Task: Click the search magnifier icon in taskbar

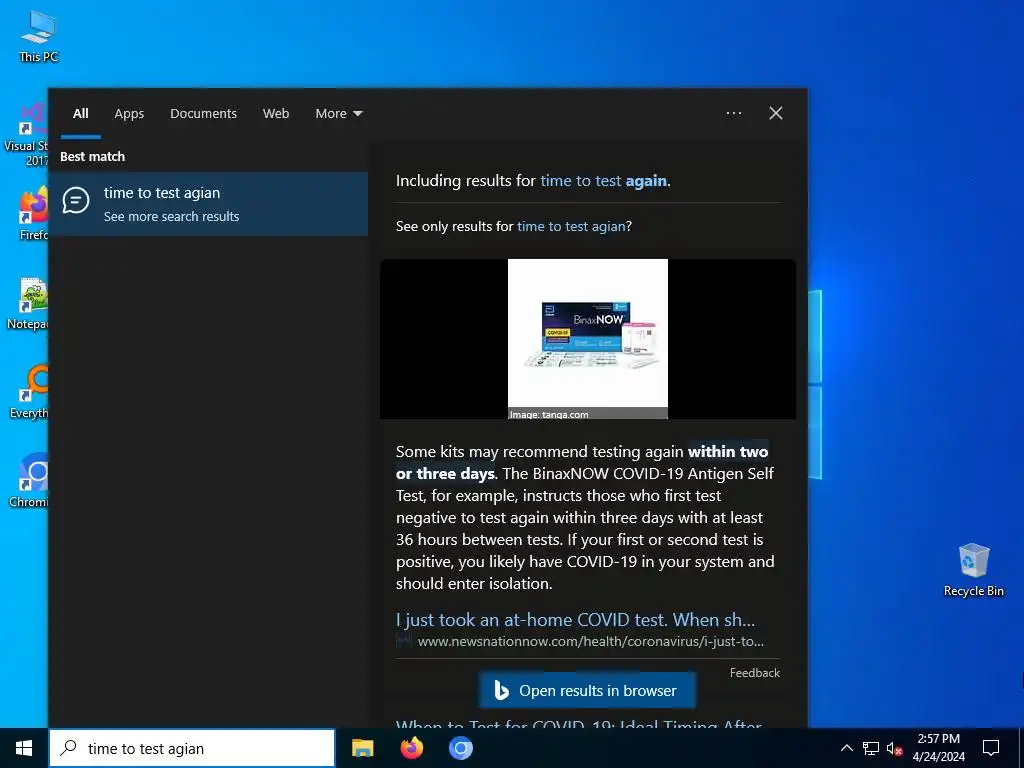Action: click(x=68, y=748)
